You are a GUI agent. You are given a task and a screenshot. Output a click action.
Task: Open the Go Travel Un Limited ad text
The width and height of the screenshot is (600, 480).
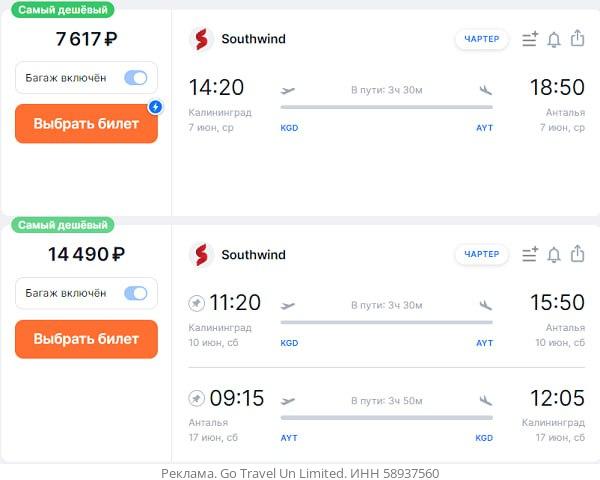(300, 473)
